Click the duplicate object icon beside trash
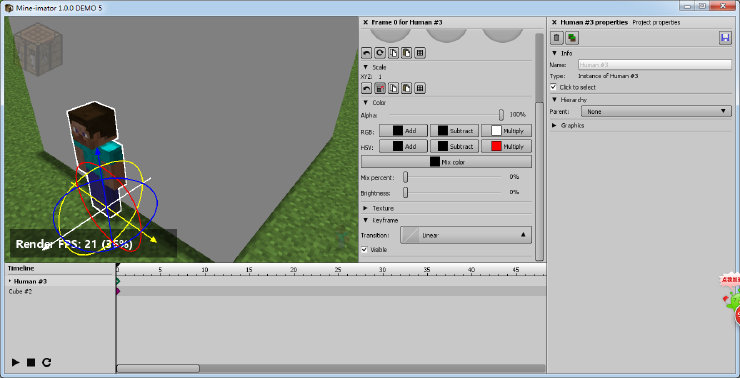 tap(572, 38)
